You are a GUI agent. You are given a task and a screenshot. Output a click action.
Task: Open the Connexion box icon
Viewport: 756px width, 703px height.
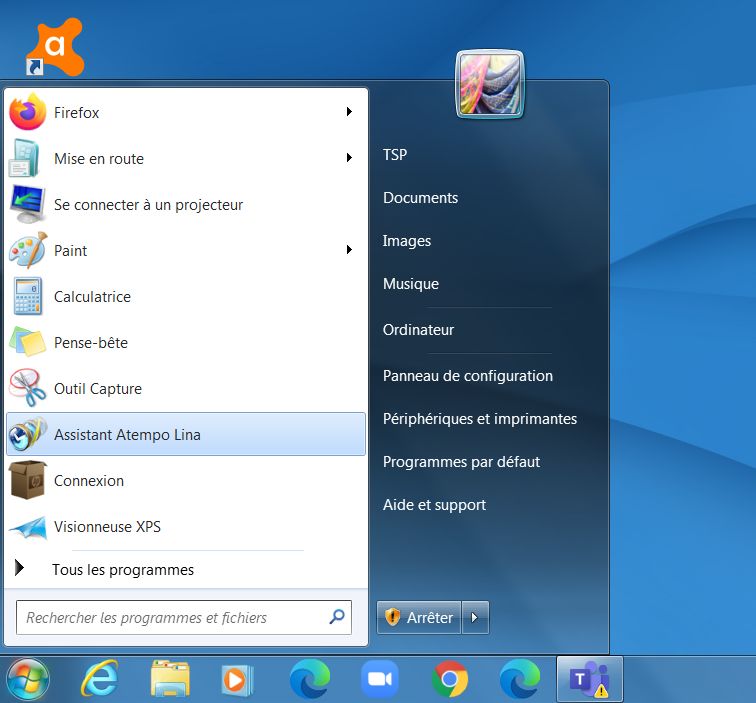click(x=28, y=480)
